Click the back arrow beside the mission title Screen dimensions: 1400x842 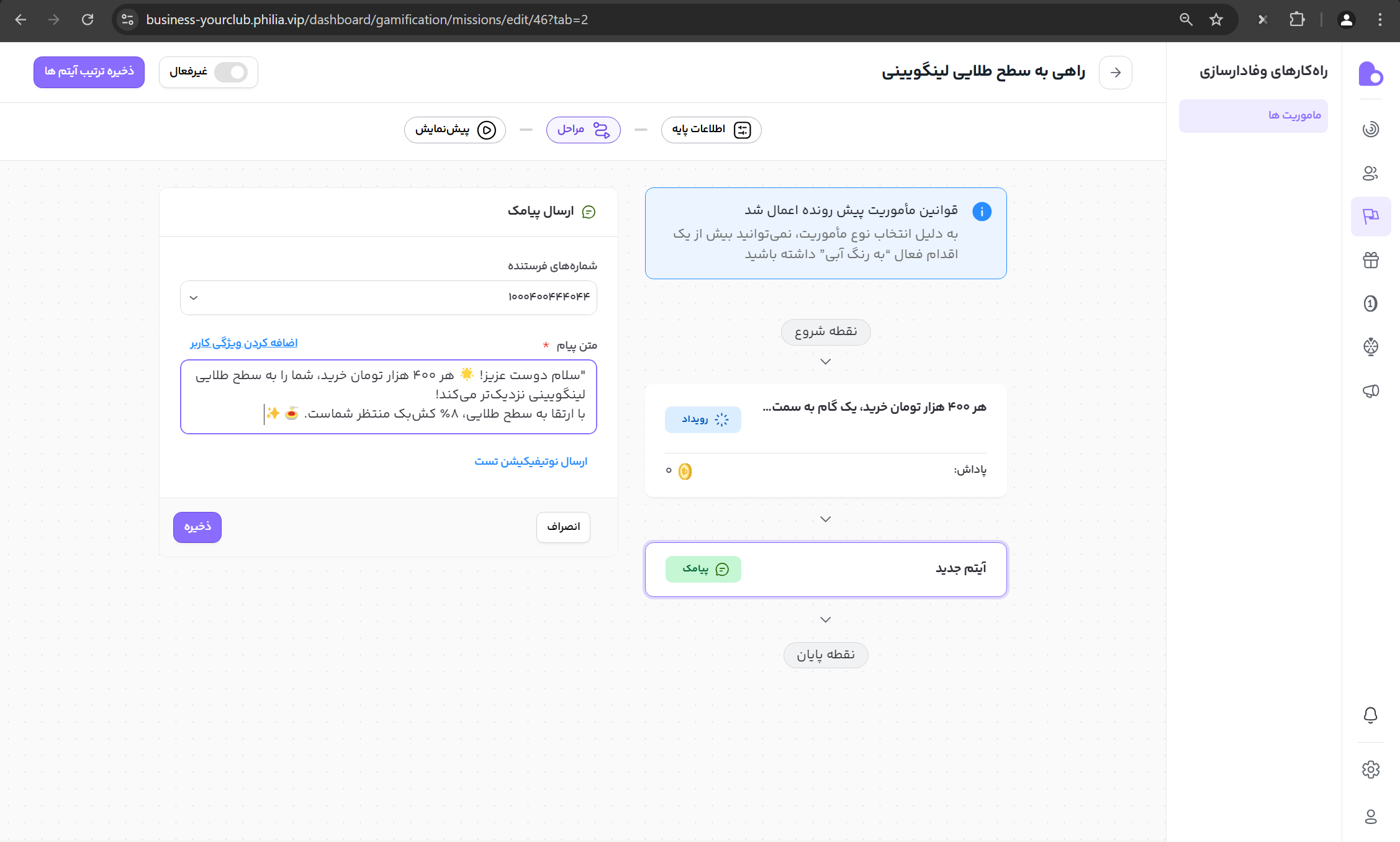click(x=1115, y=73)
